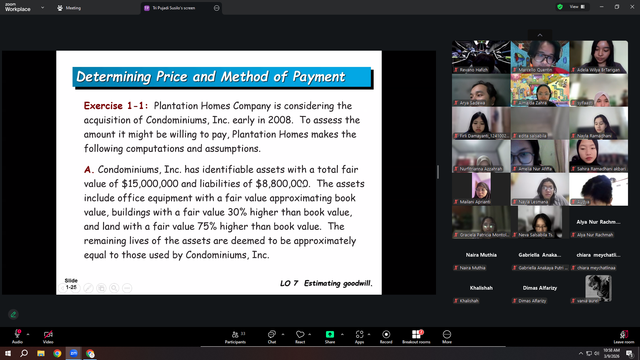This screenshot has width=640, height=360.
Task: Click the slide zoom magnifier icon
Action: click(114, 288)
